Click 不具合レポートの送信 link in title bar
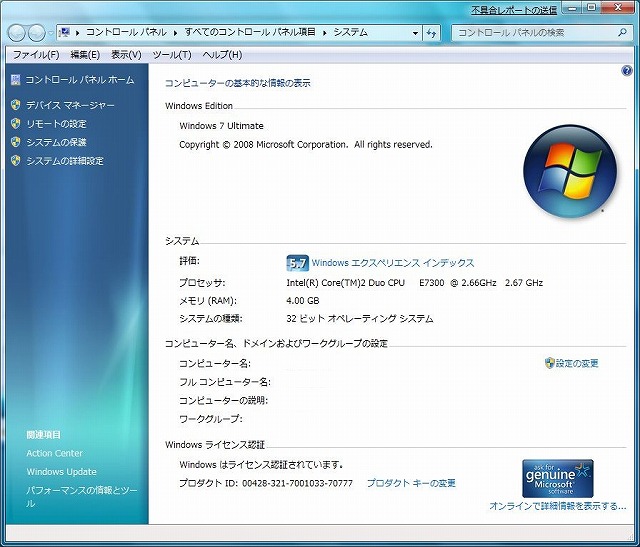The height and width of the screenshot is (547, 640). (514, 10)
